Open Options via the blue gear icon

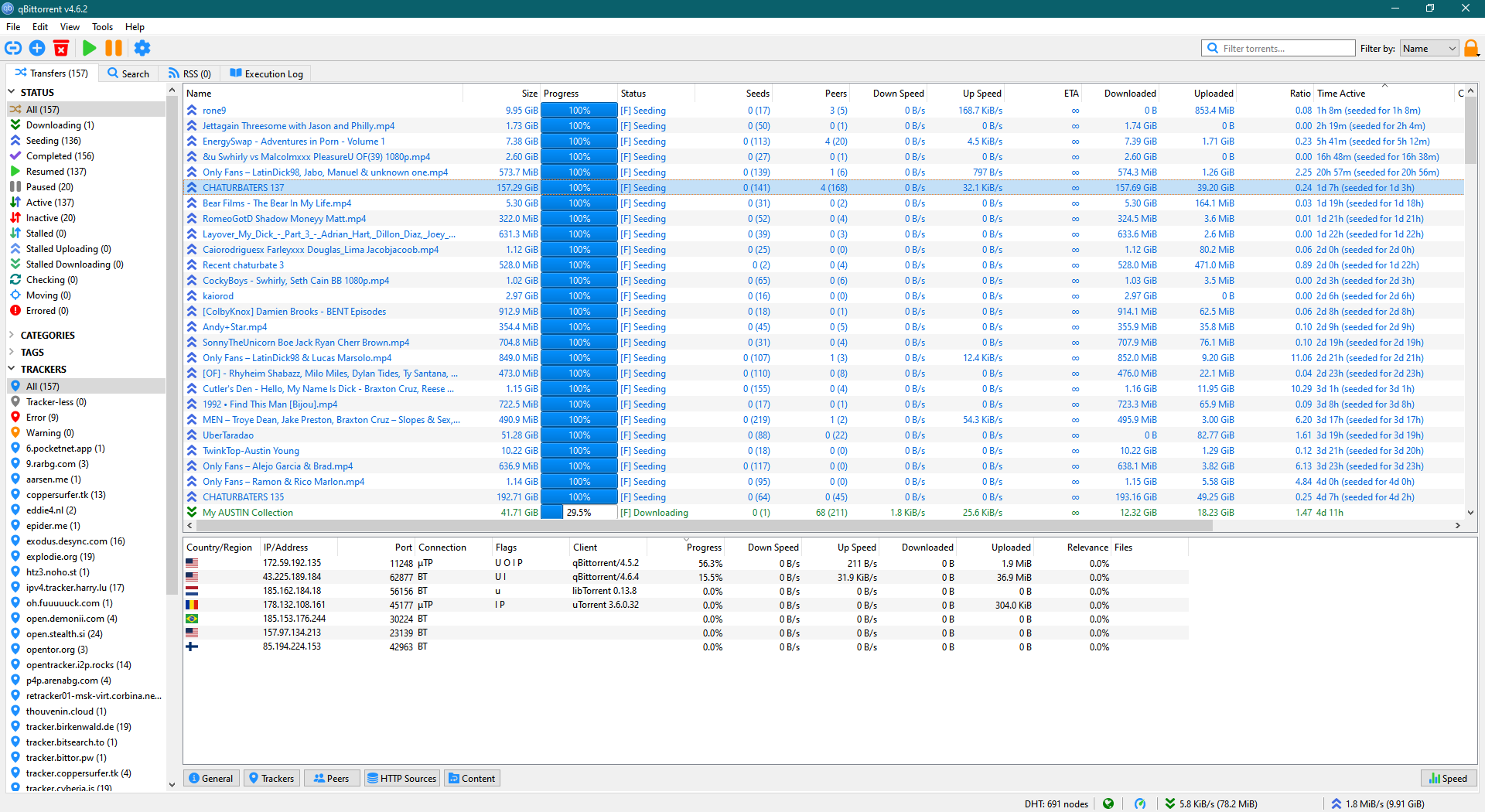pos(142,48)
